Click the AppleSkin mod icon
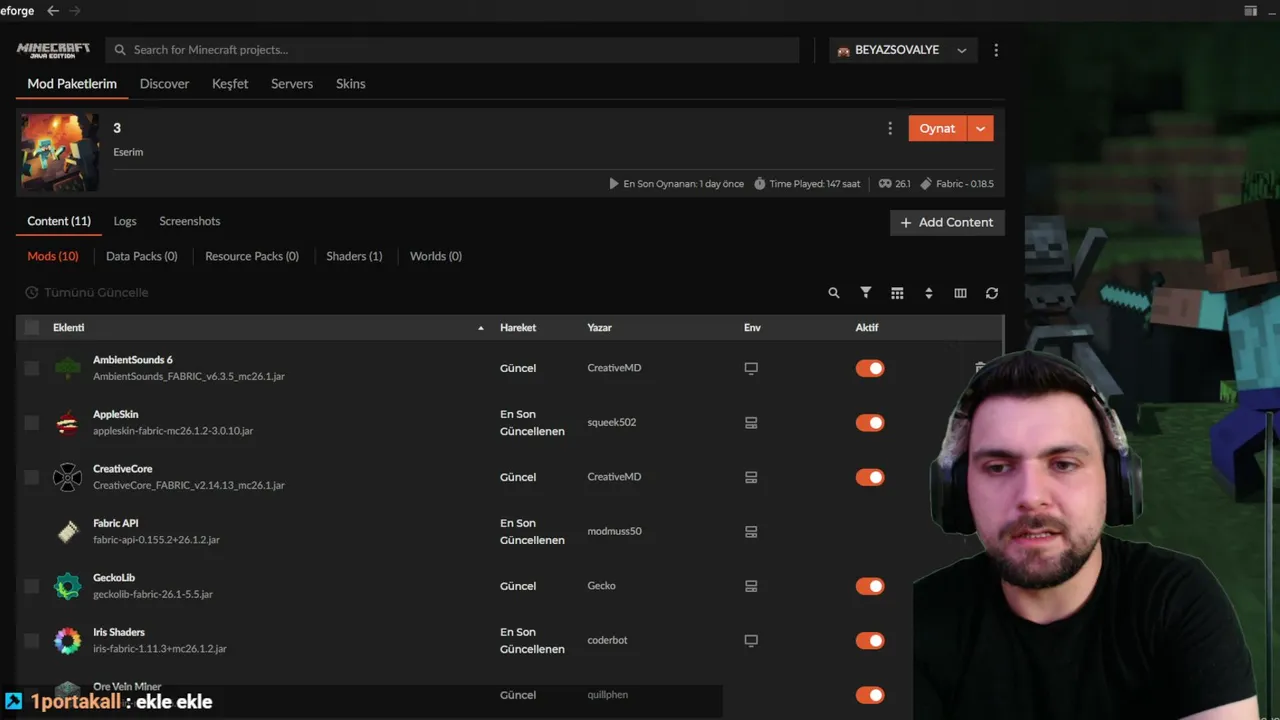1280x720 pixels. click(67, 422)
